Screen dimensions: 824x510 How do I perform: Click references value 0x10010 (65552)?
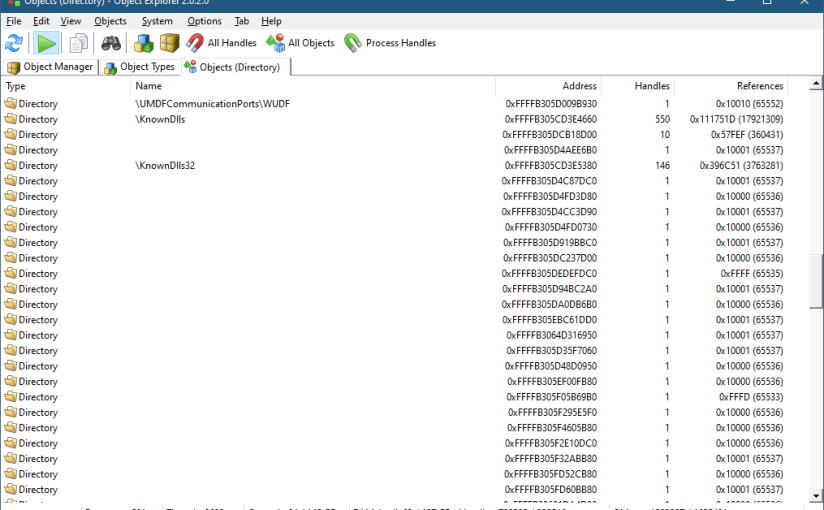749,104
